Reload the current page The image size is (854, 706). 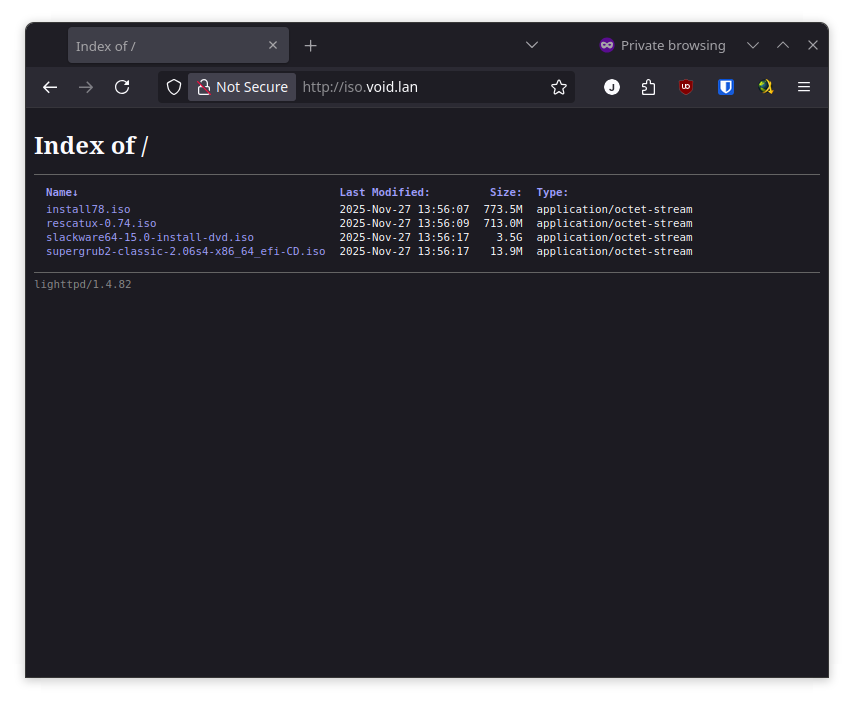[x=122, y=87]
